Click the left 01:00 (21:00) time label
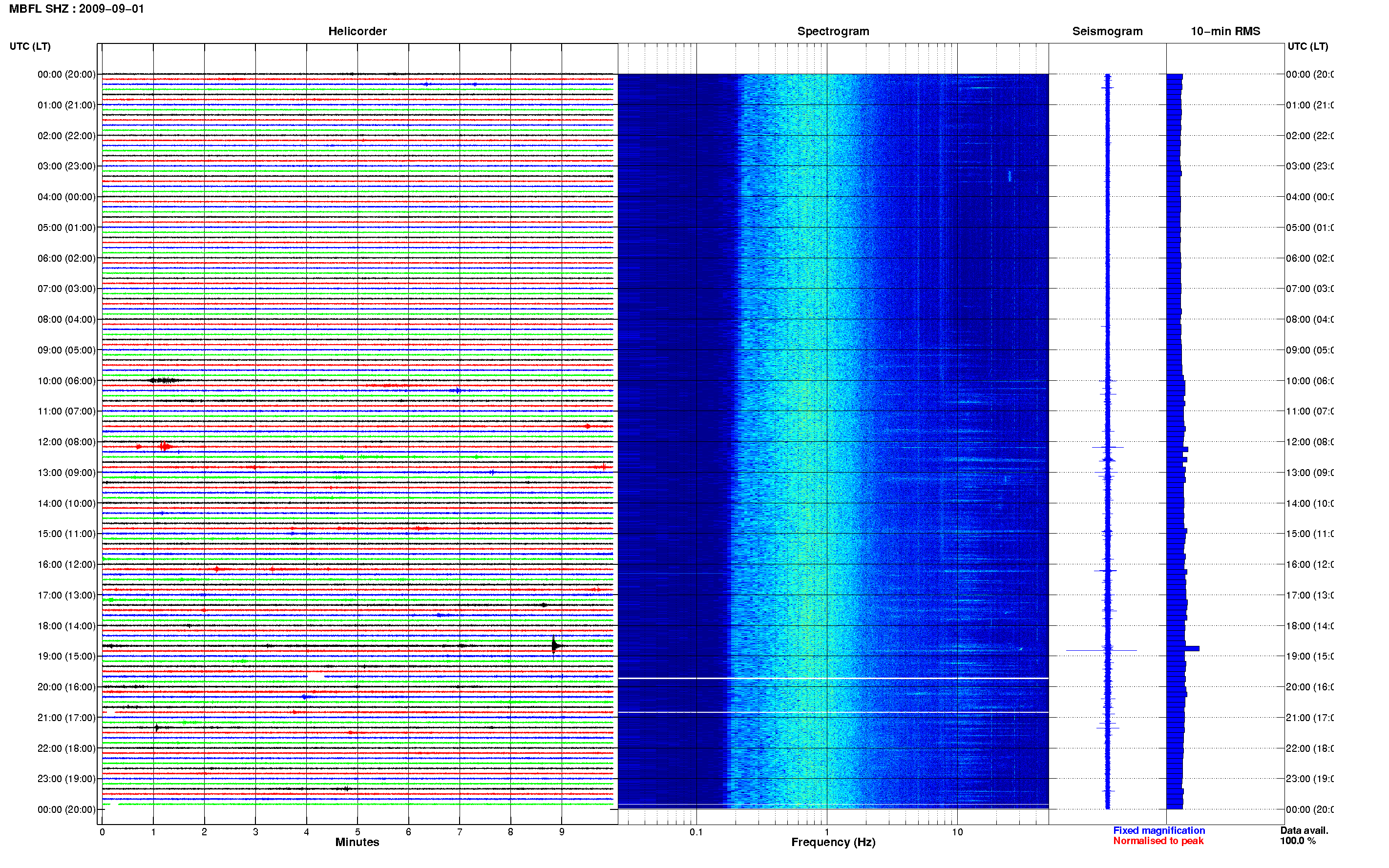This screenshot has height=868, width=1389. [66, 105]
